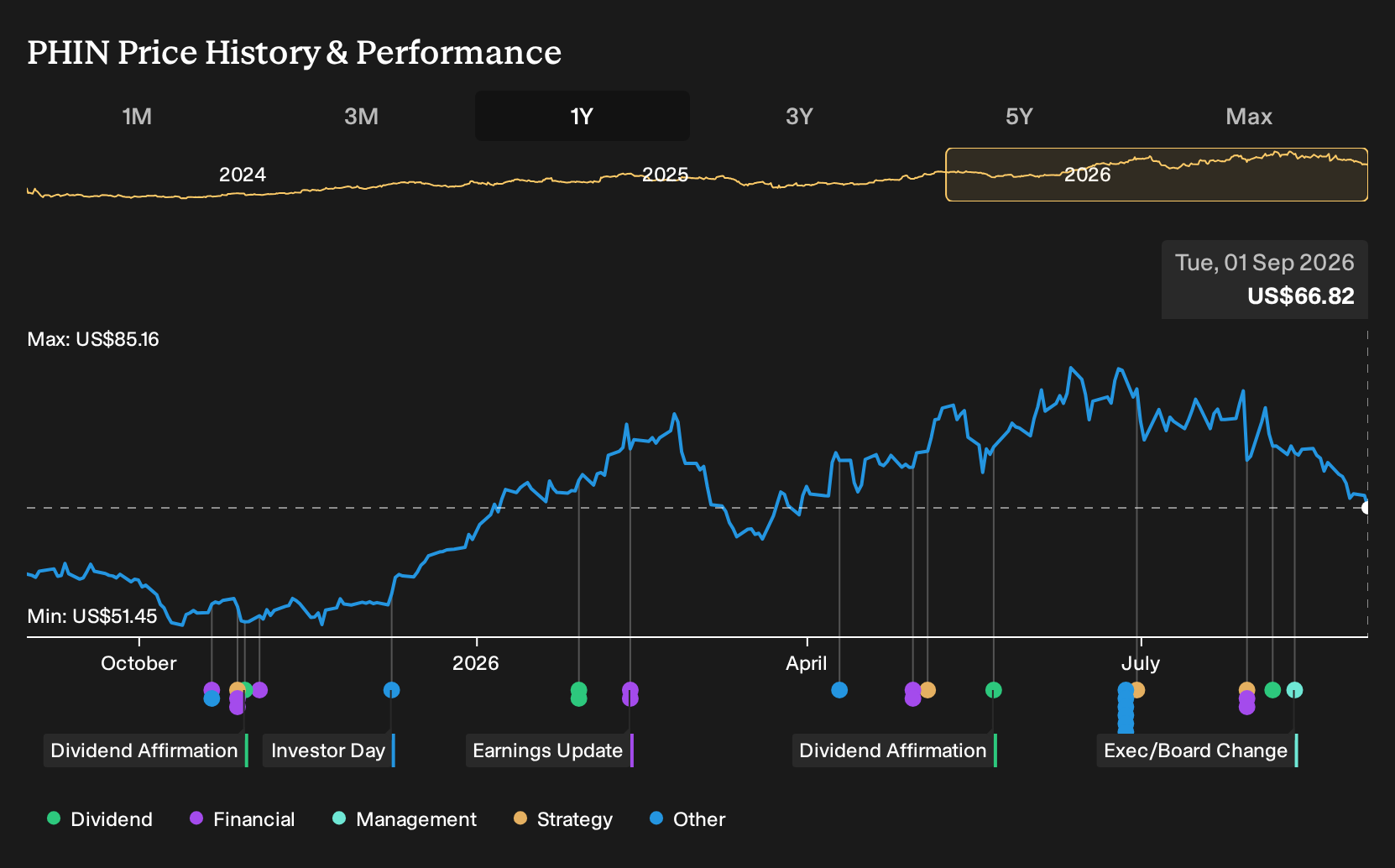Click the highlighted 2026 range selector window
This screenshot has width=1395, height=868.
[x=1157, y=175]
